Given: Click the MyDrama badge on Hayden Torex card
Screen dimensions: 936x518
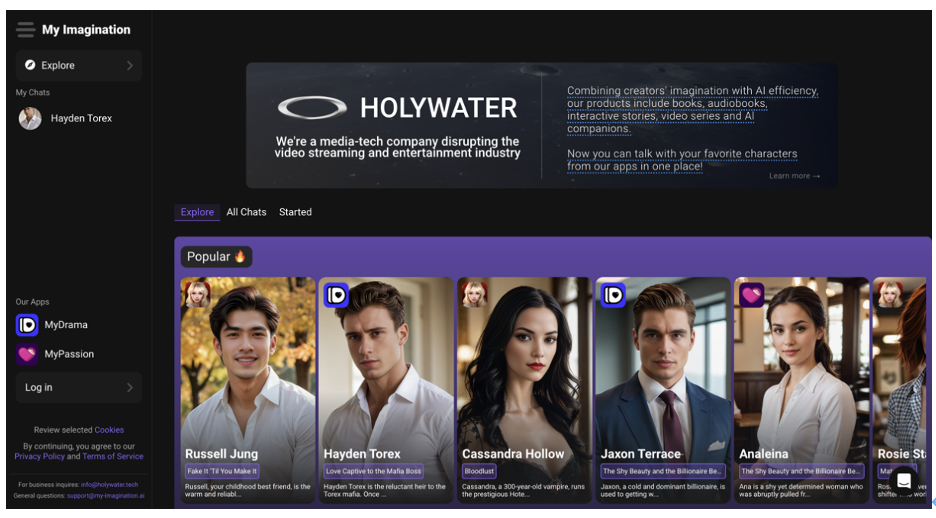Looking at the screenshot, I should [x=336, y=295].
